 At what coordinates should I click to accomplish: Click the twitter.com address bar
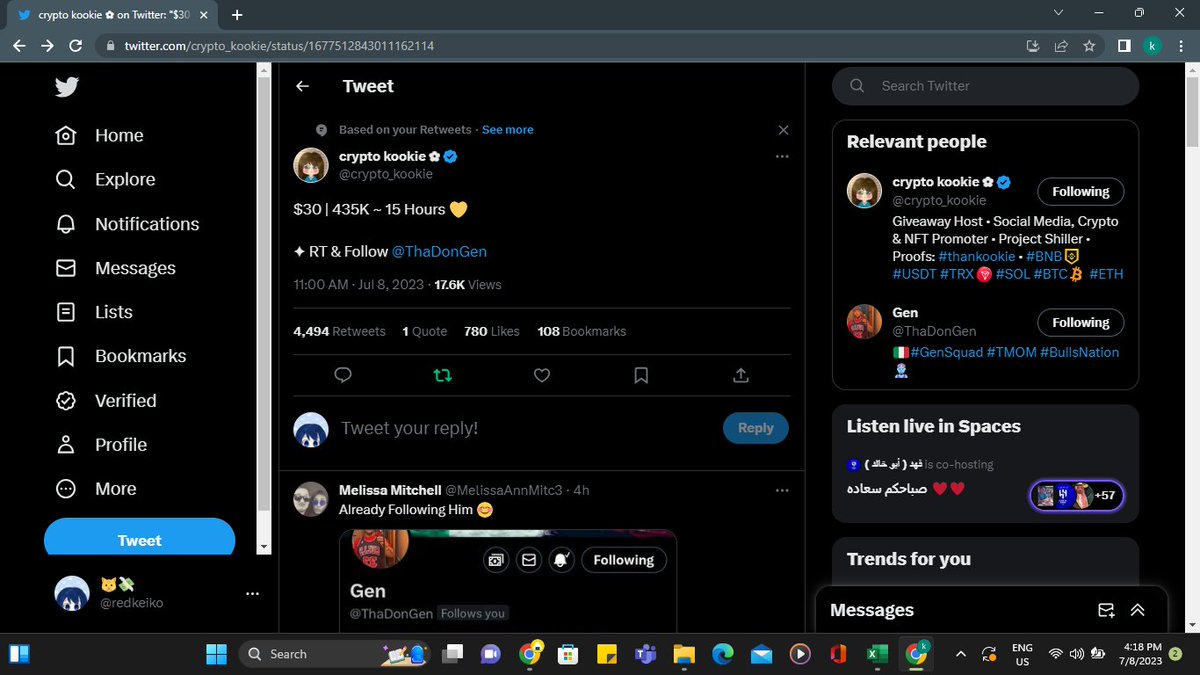tap(560, 46)
